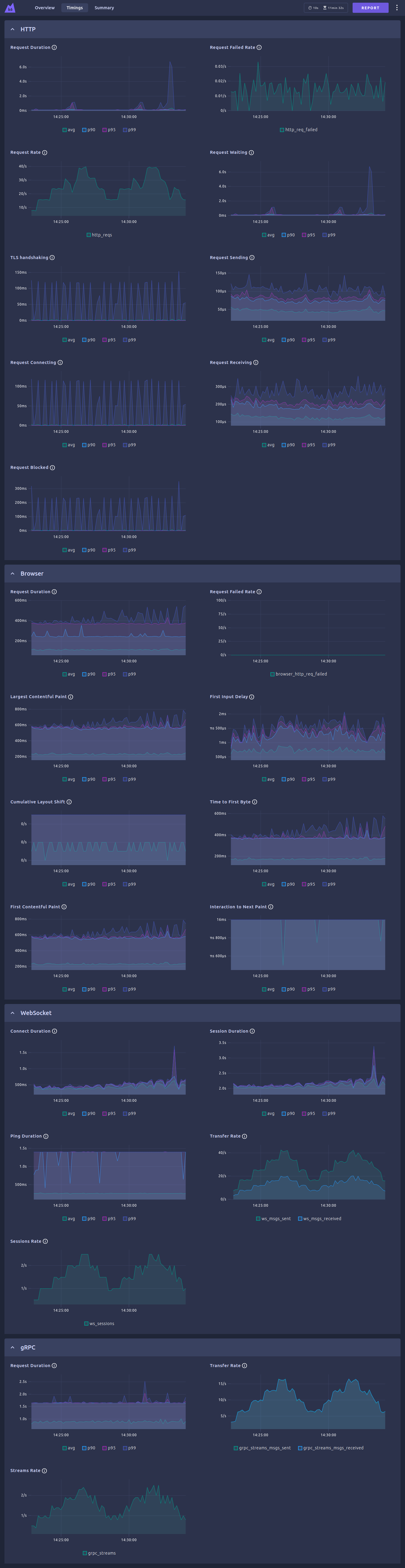This screenshot has height=1568, width=405.
Task: Show info for TLS handshaking
Action: click(52, 258)
